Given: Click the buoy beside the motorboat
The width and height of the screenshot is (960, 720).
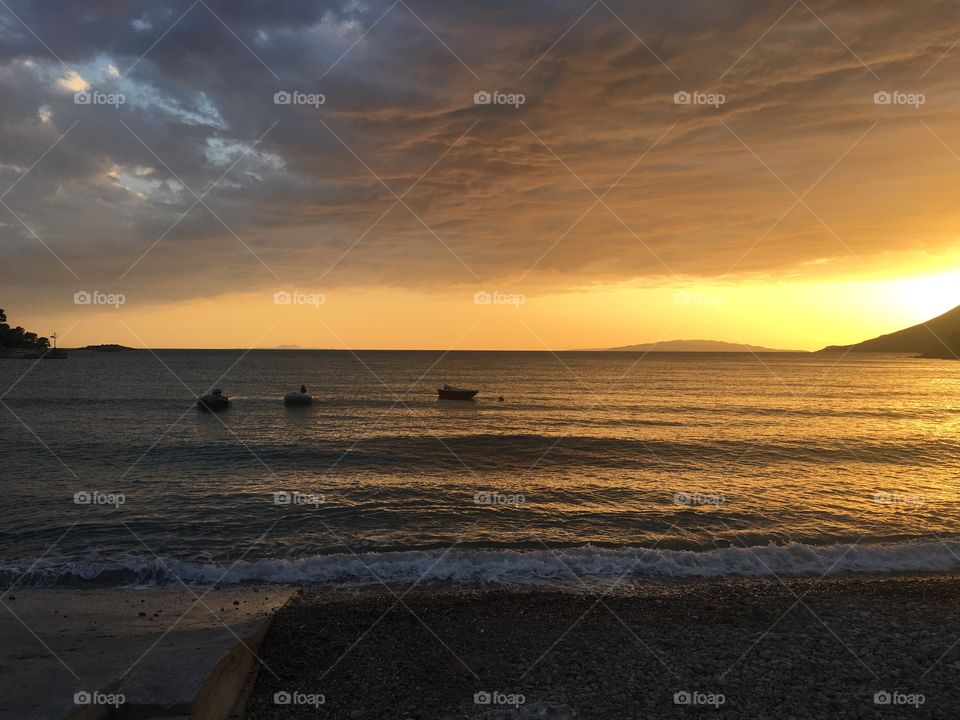Looking at the screenshot, I should pyautogui.click(x=498, y=400).
